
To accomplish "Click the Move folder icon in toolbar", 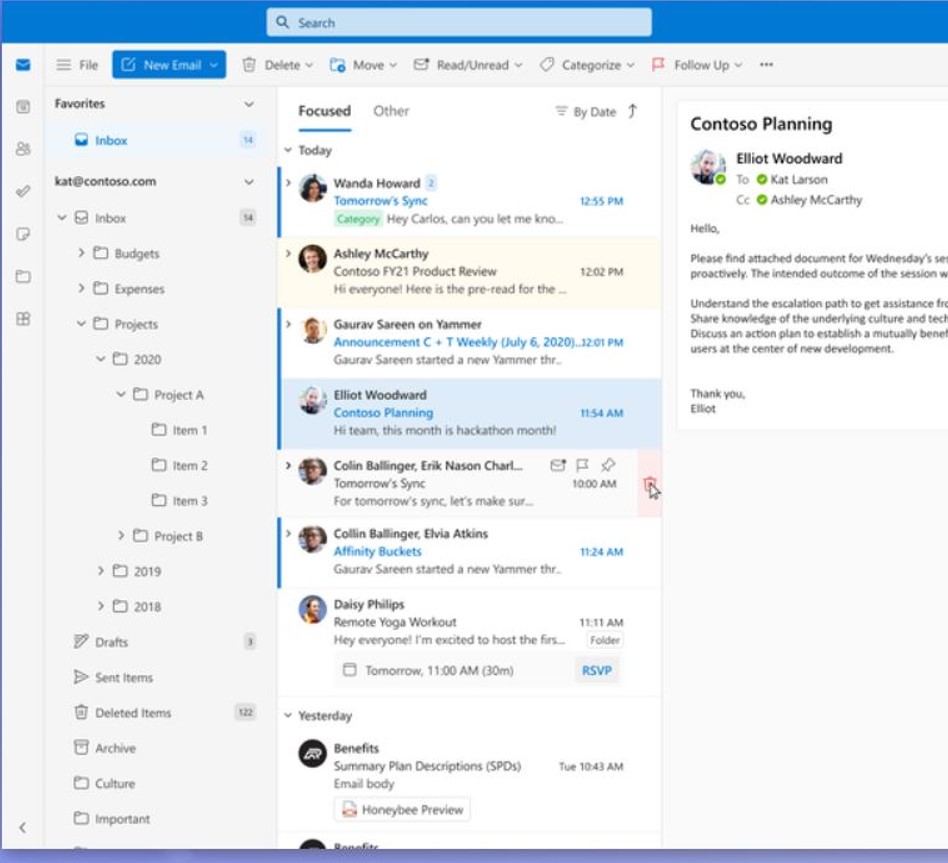I will point(337,65).
